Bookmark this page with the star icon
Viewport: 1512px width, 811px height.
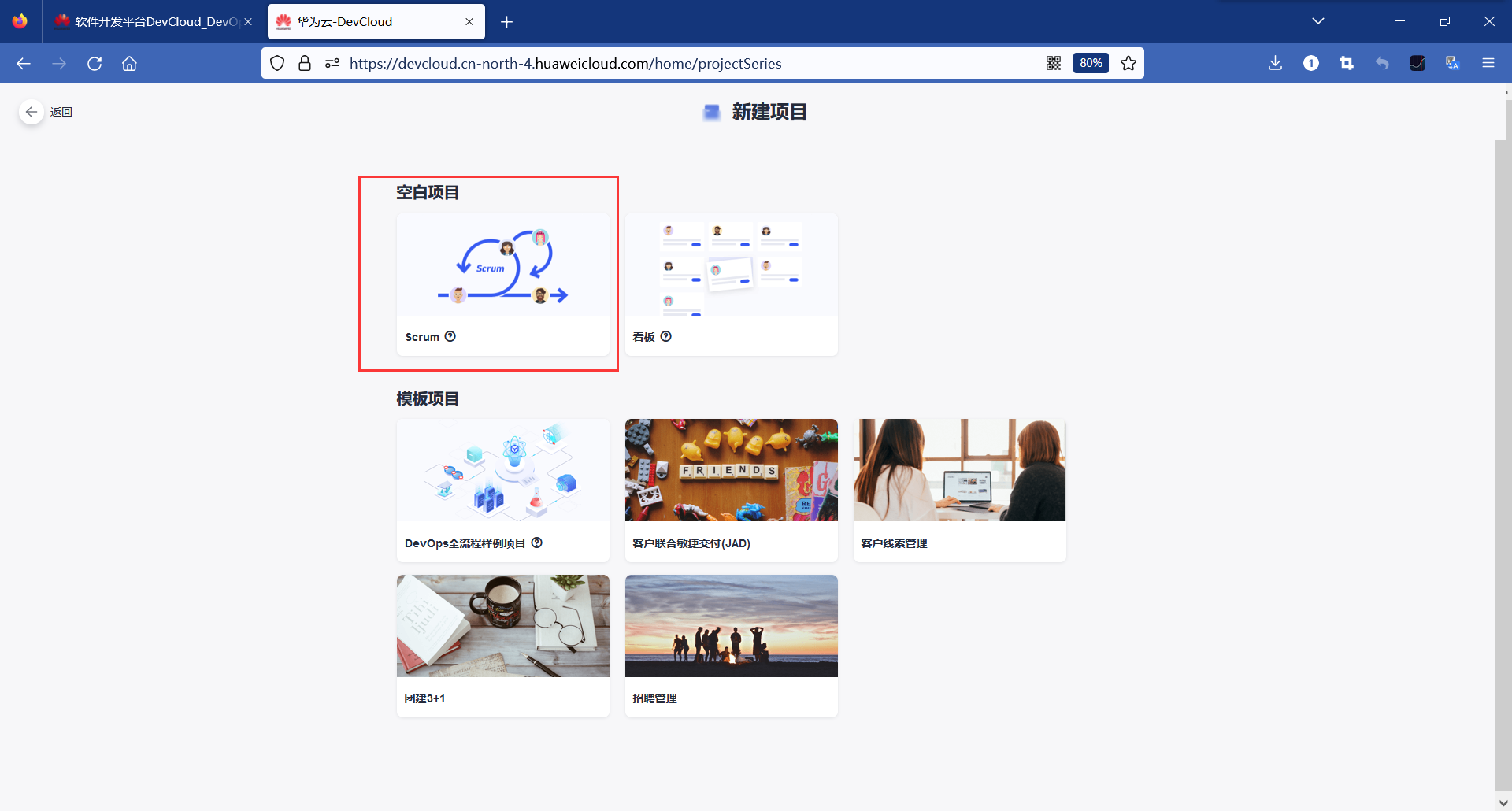1128,64
